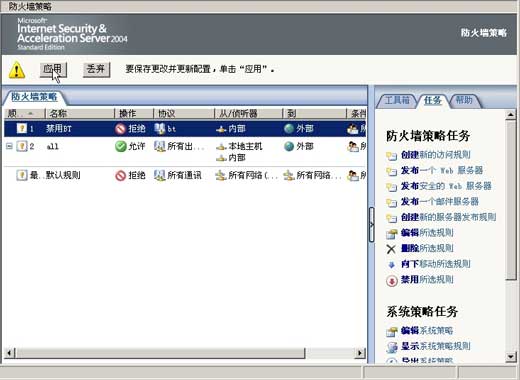The image size is (520, 380).
Task: Open the 创建新的访问规则 link
Action: coord(436,155)
